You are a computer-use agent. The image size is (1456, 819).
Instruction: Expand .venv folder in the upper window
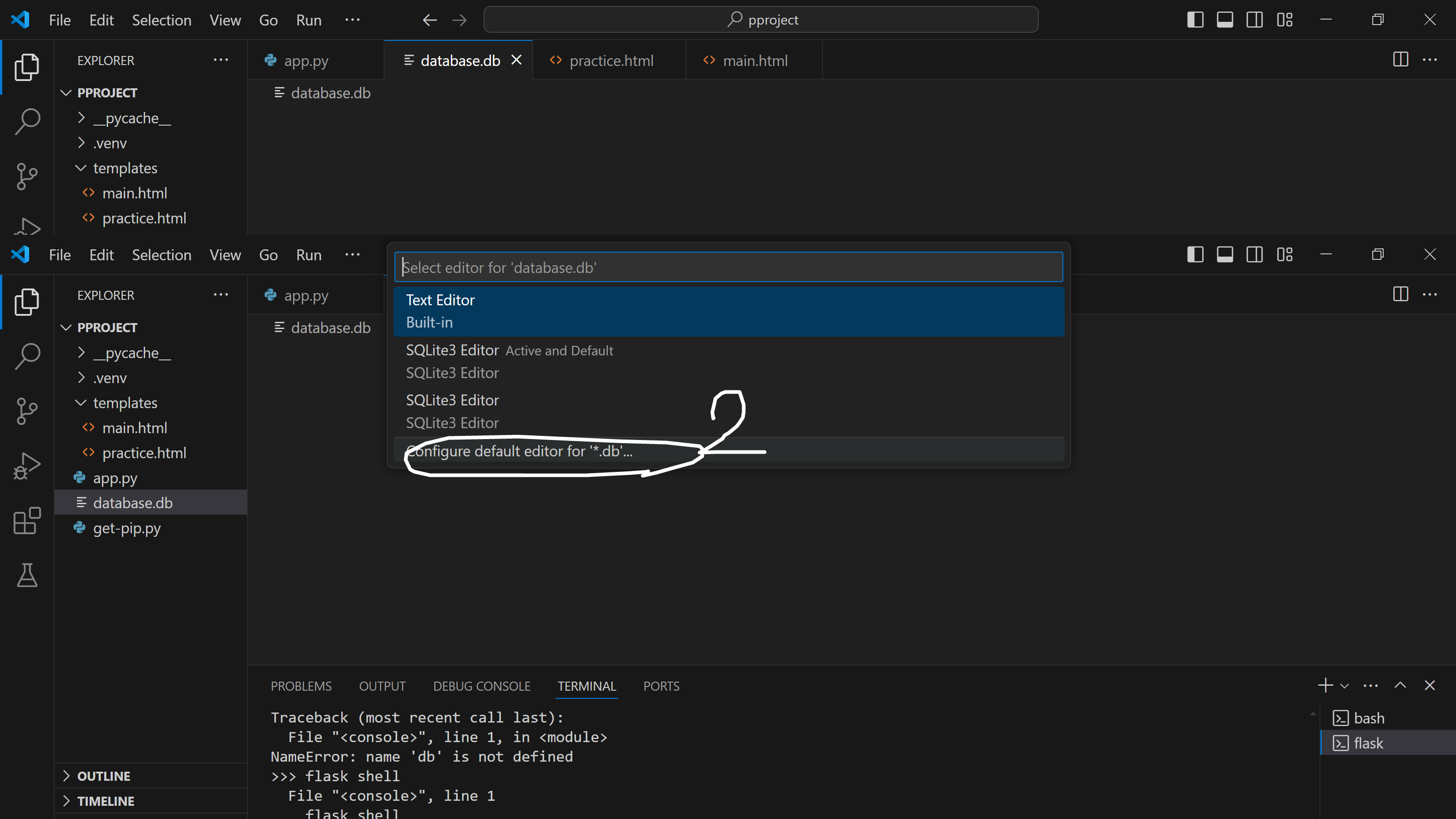point(81,143)
